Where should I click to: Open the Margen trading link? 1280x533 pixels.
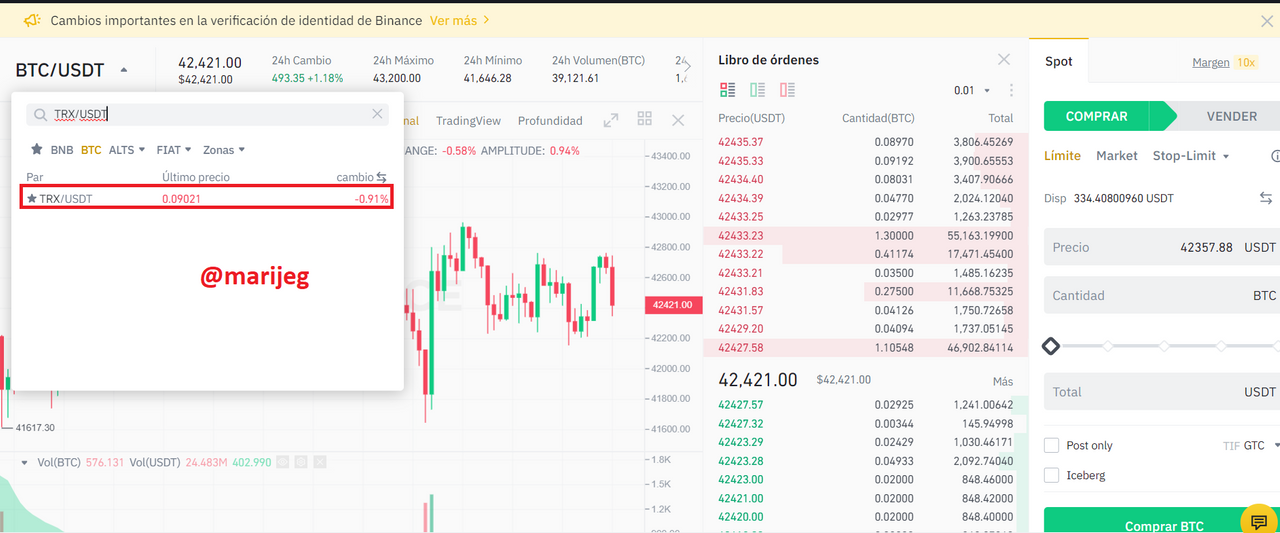coord(1210,62)
